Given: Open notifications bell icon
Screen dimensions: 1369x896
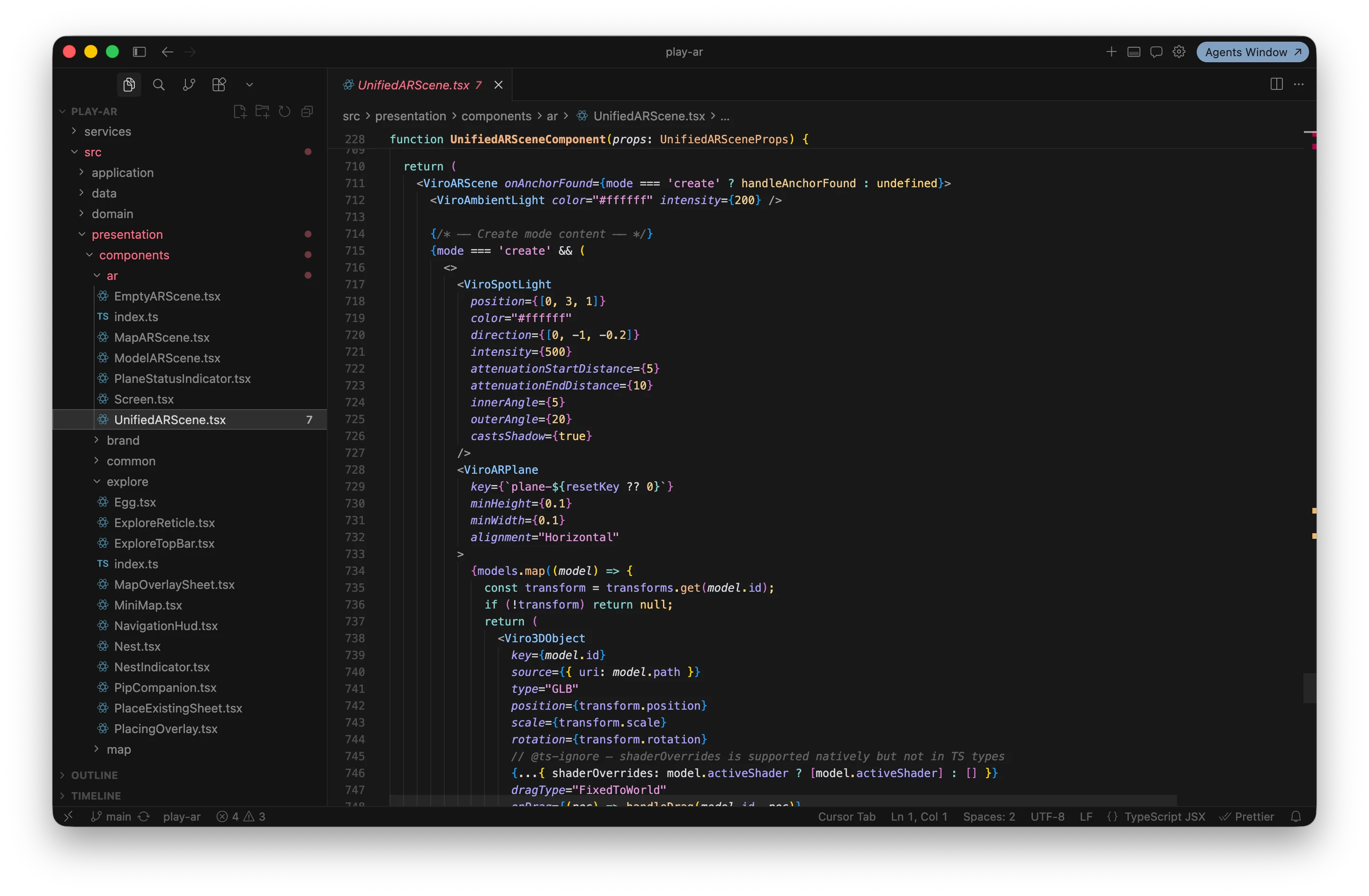Looking at the screenshot, I should pos(1296,816).
